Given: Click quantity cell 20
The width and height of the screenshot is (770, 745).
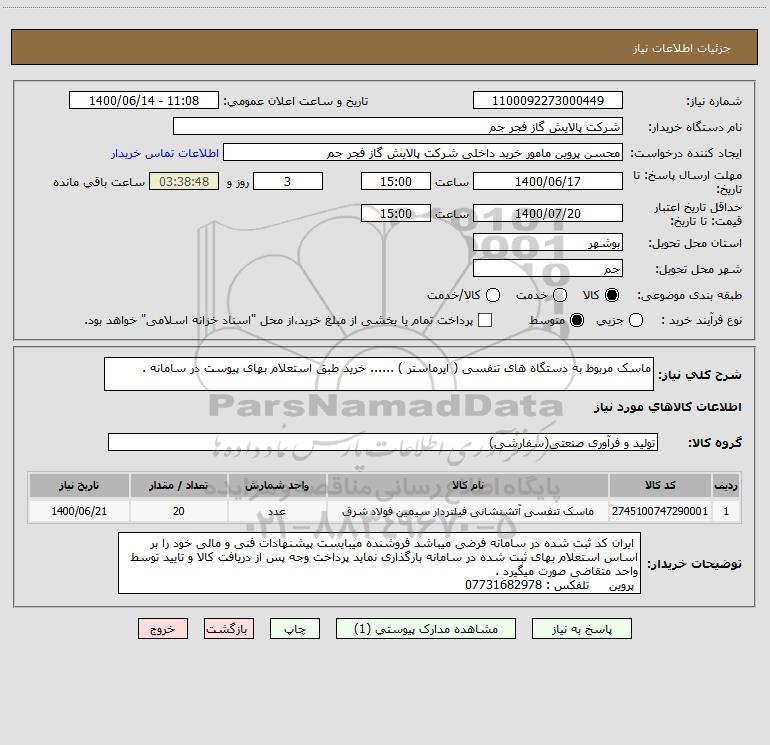Looking at the screenshot, I should [x=179, y=511].
